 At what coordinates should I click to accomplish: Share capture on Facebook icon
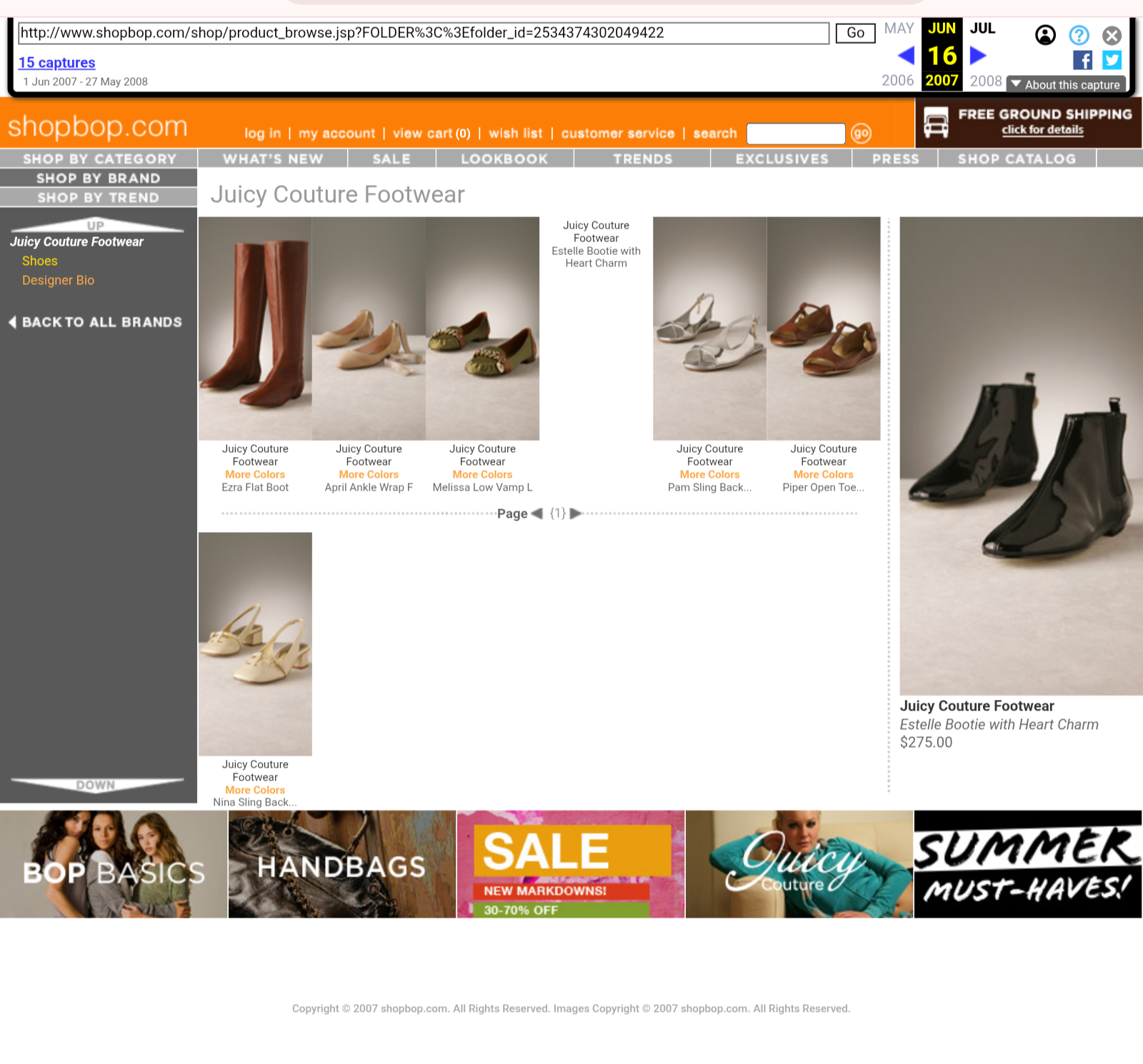coord(1082,60)
